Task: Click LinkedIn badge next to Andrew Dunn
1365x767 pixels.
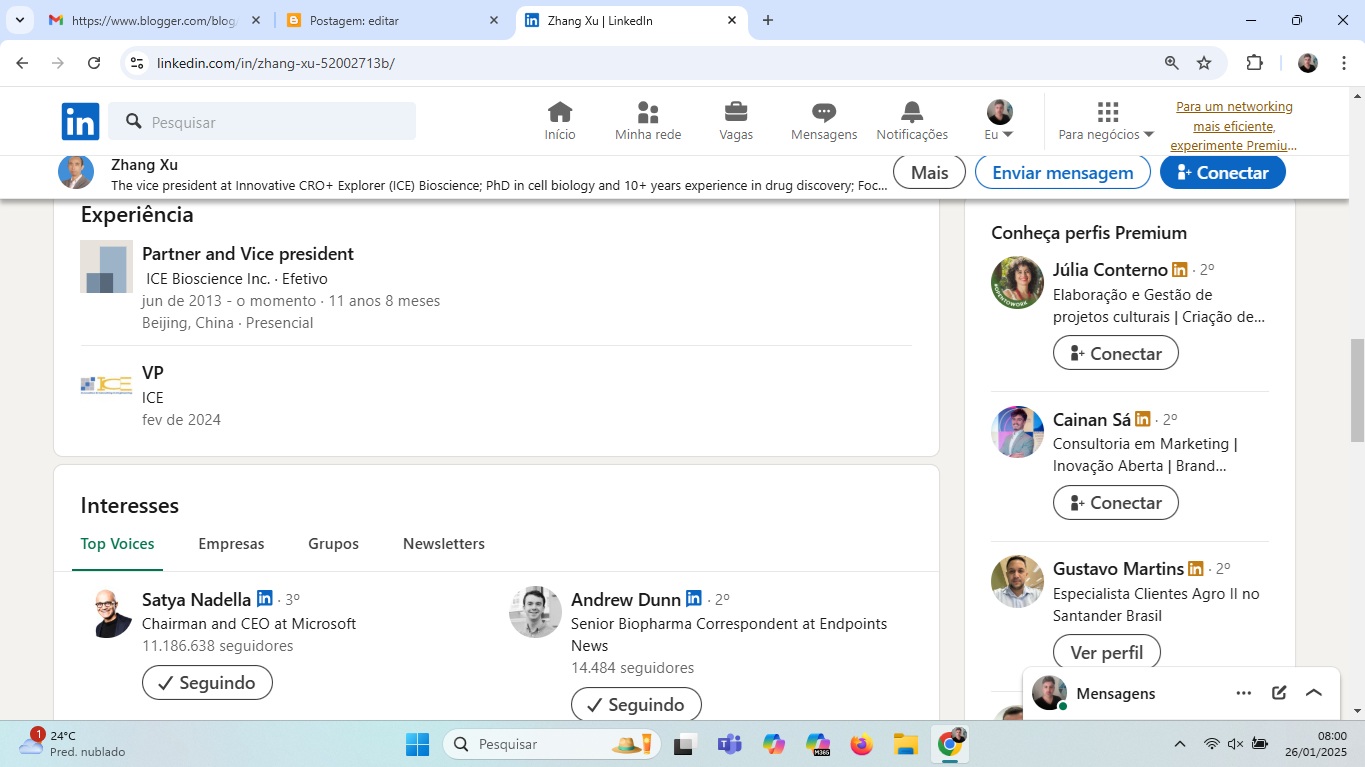Action: click(x=694, y=598)
